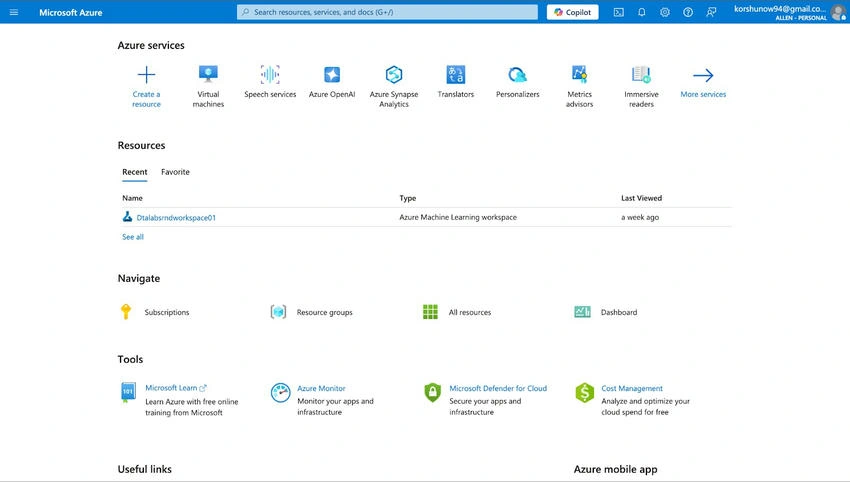The height and width of the screenshot is (482, 850).
Task: Open the Translators service icon
Action: (455, 74)
